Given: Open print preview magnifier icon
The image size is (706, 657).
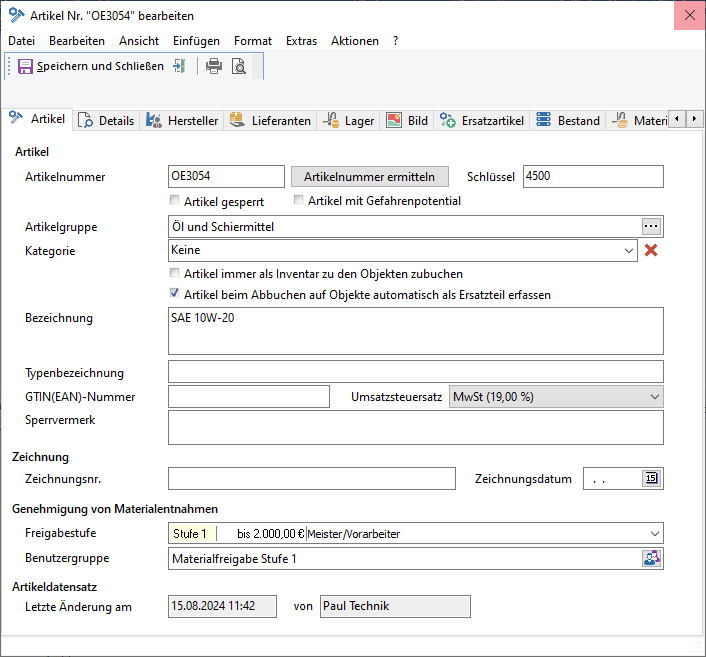Looking at the screenshot, I should [x=239, y=66].
